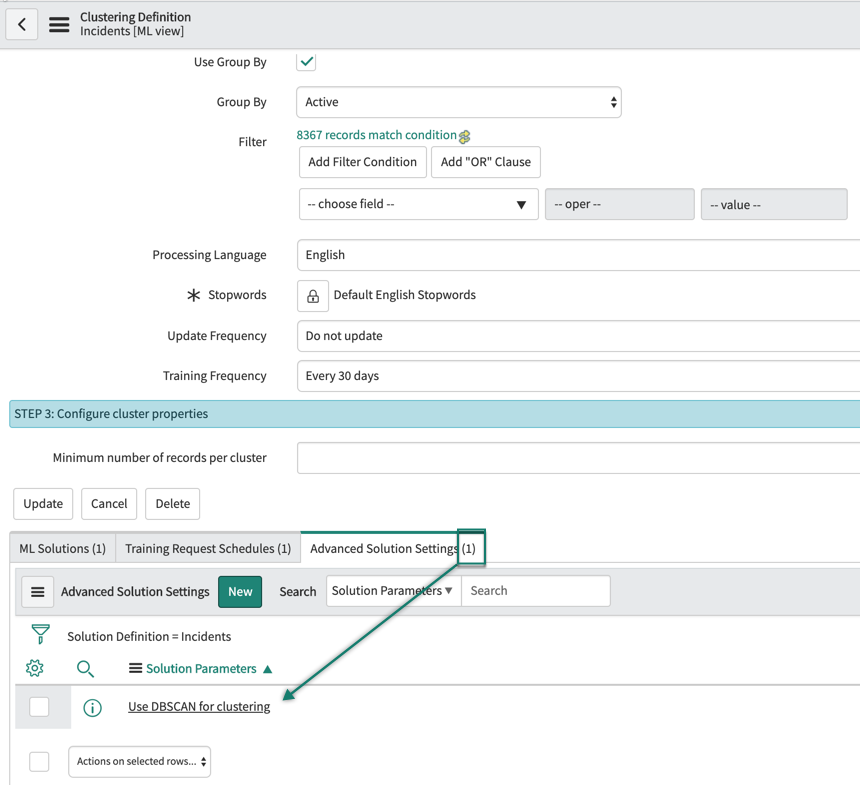This screenshot has width=860, height=785.
Task: Click New in Advanced Solution Settings
Action: (240, 592)
